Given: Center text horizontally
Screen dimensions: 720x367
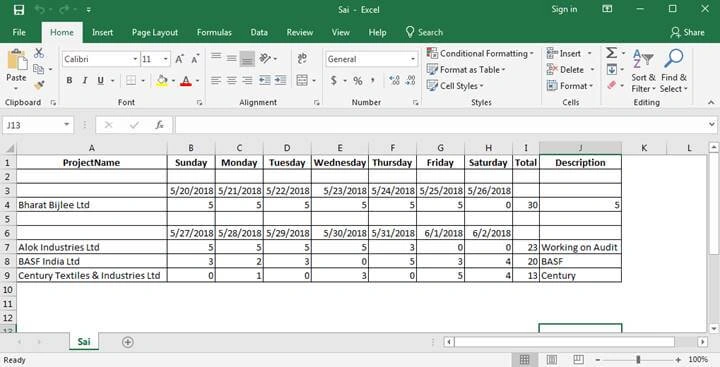Looking at the screenshot, I should tap(231, 80).
